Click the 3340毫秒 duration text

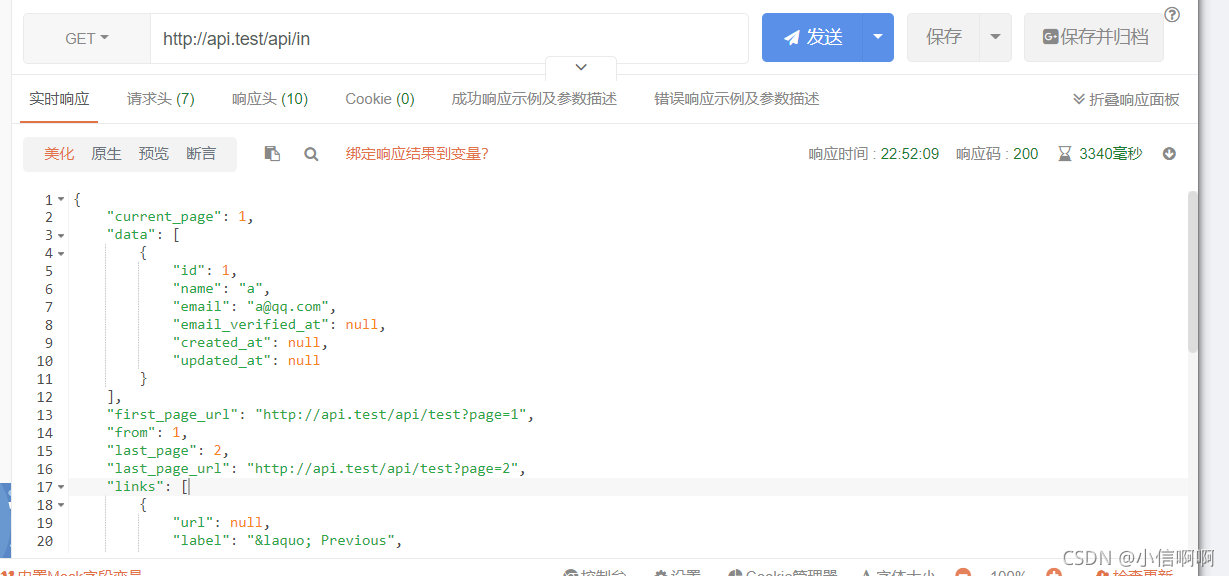click(1110, 154)
